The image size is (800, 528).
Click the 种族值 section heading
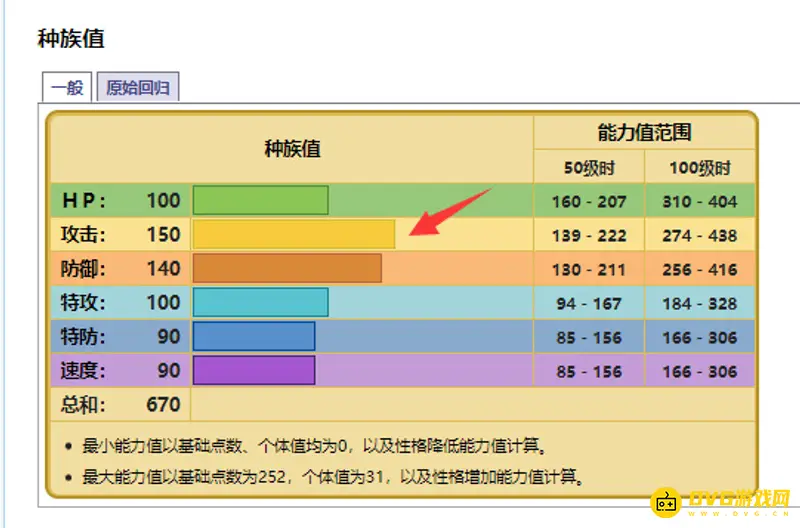pyautogui.click(x=71, y=39)
